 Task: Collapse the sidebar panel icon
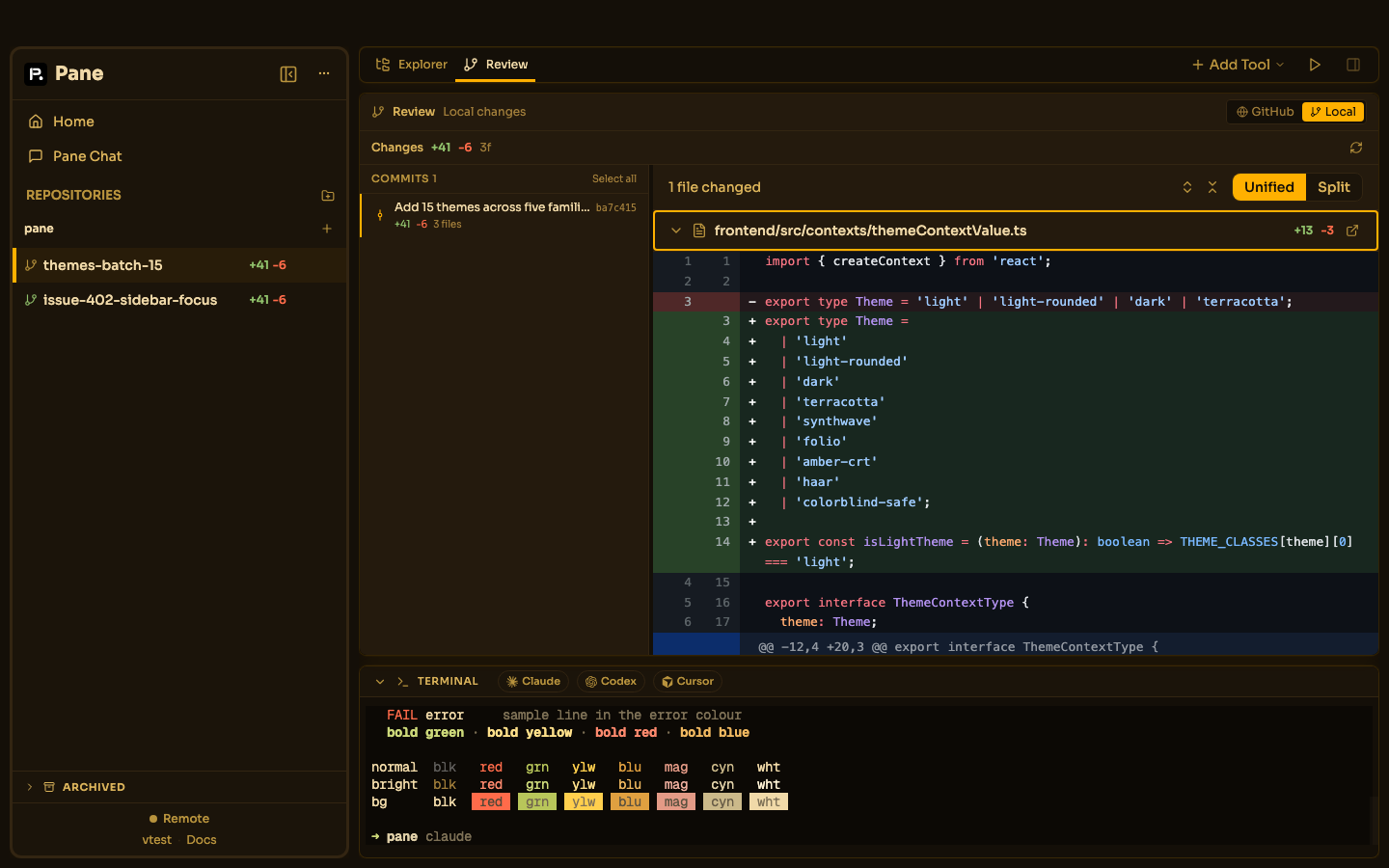pos(288,74)
